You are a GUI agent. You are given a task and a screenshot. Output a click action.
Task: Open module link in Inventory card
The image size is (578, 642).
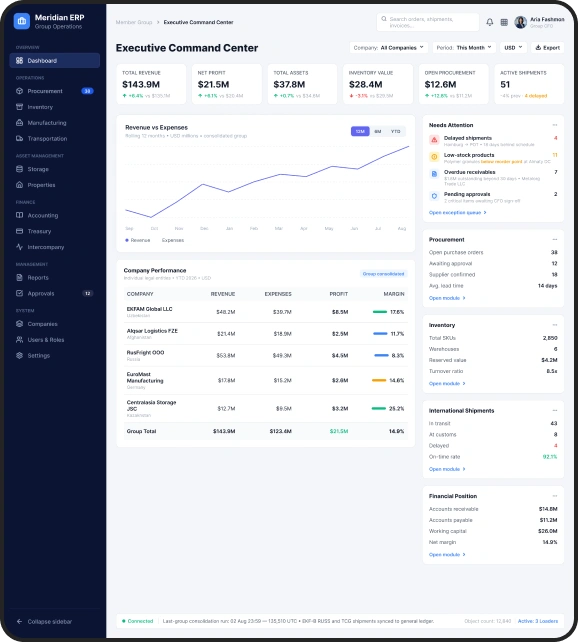click(x=447, y=384)
